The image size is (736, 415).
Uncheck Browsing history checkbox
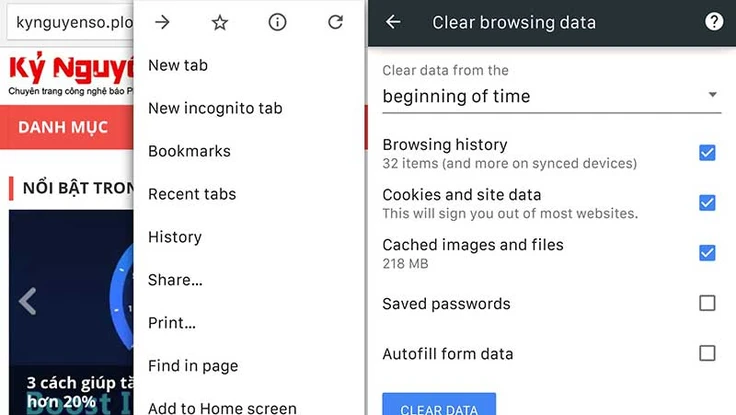pos(707,153)
